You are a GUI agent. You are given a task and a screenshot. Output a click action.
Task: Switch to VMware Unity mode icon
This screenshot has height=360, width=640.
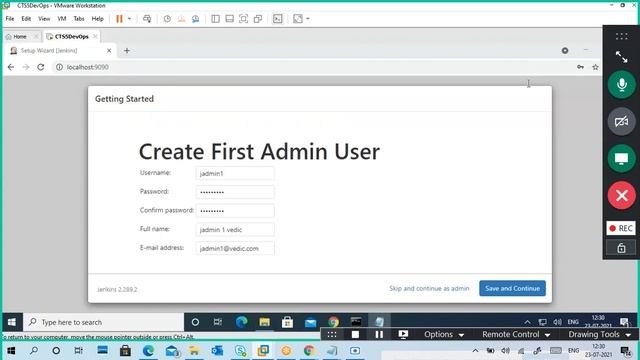click(x=258, y=19)
